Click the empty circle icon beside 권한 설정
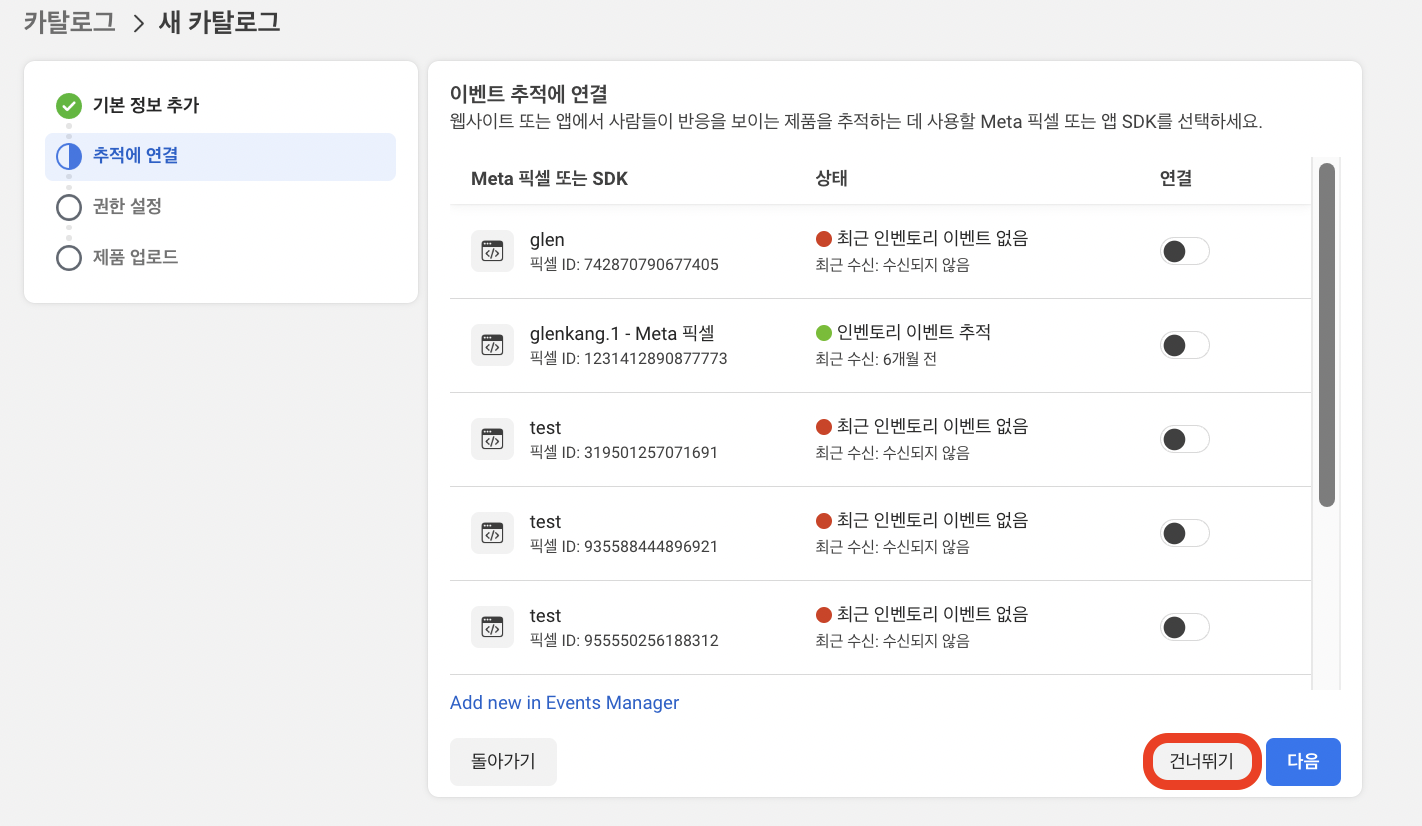Image resolution: width=1422 pixels, height=826 pixels. click(x=68, y=207)
